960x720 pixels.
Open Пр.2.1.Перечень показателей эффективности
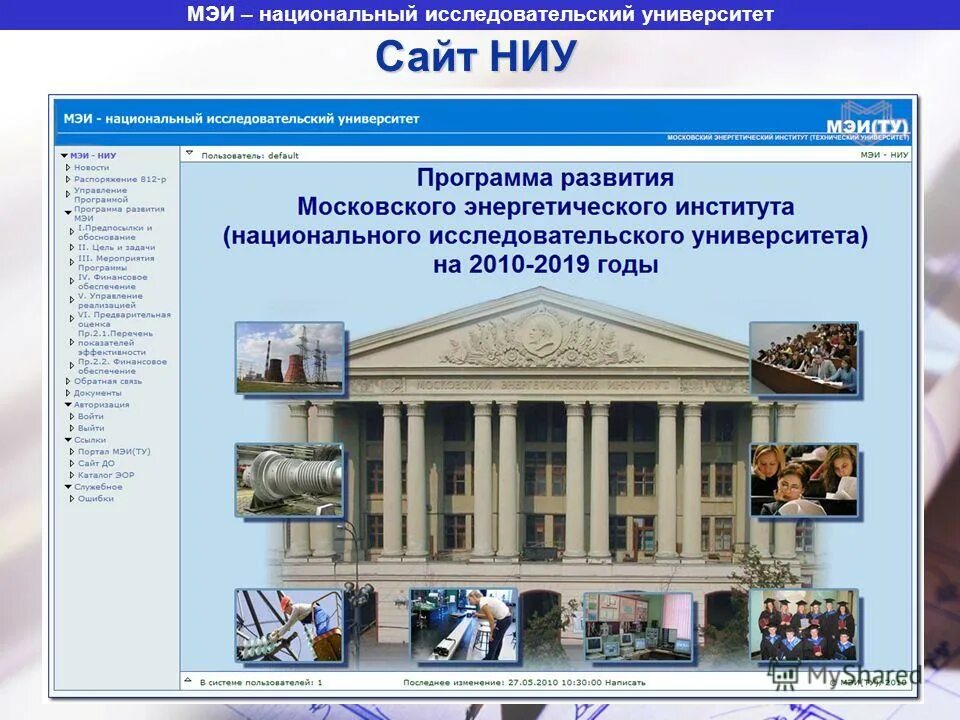point(115,343)
